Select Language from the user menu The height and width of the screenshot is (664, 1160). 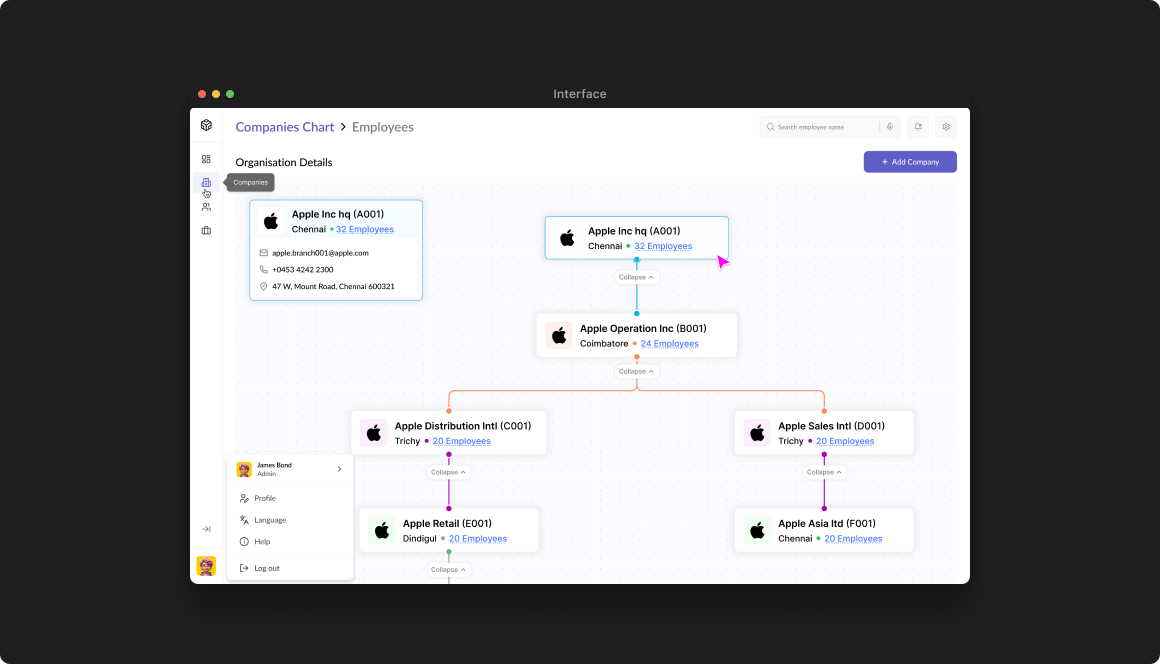point(270,520)
